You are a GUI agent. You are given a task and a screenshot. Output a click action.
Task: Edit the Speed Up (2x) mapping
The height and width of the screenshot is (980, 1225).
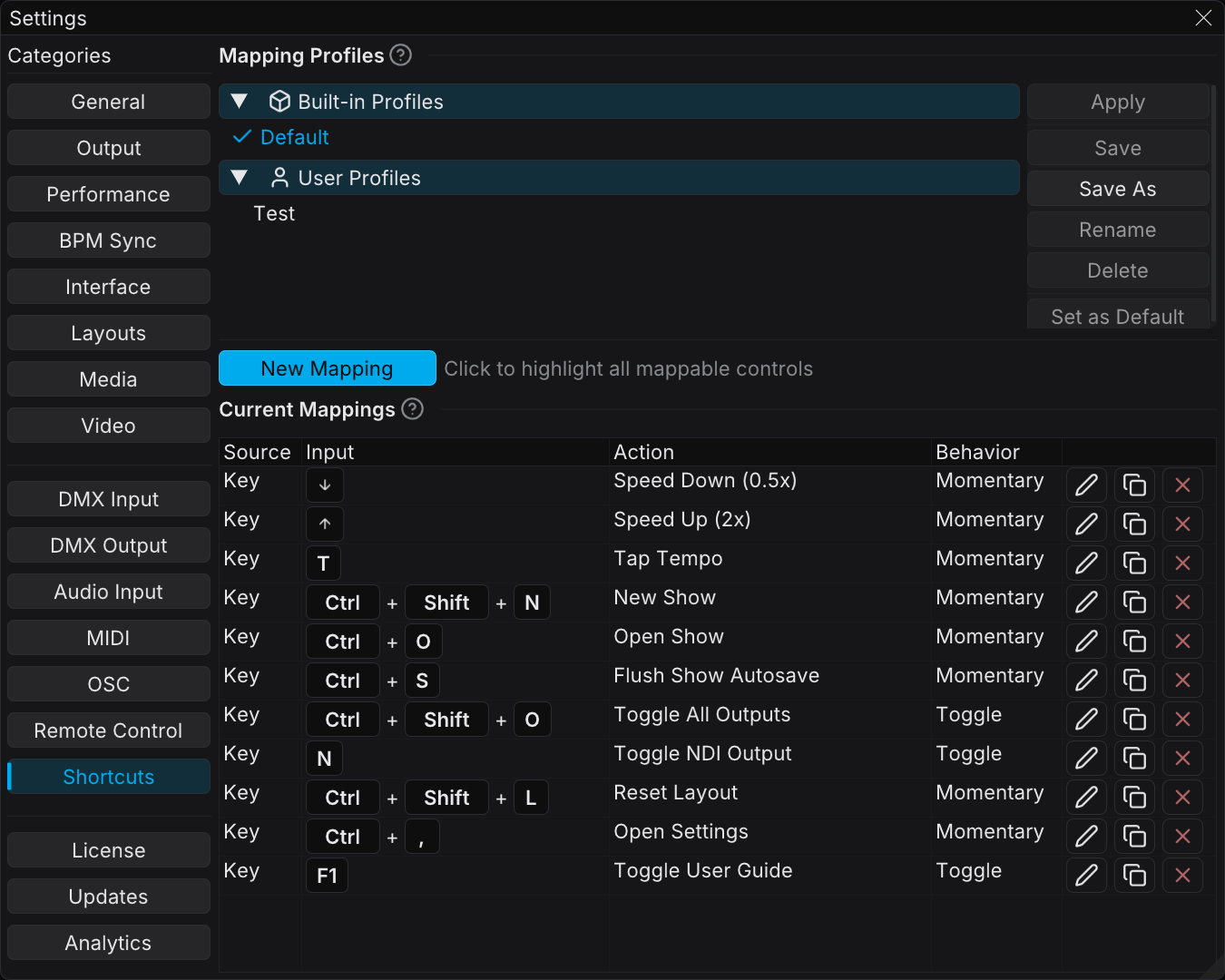pyautogui.click(x=1086, y=524)
